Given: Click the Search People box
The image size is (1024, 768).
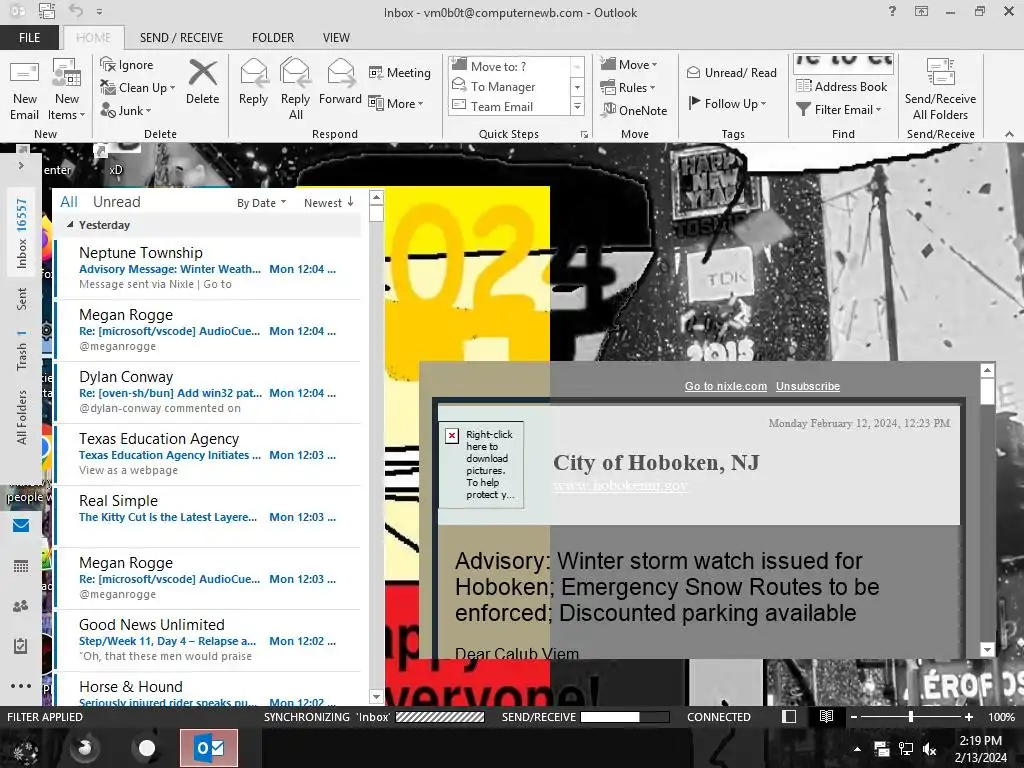Looking at the screenshot, I should pyautogui.click(x=843, y=63).
